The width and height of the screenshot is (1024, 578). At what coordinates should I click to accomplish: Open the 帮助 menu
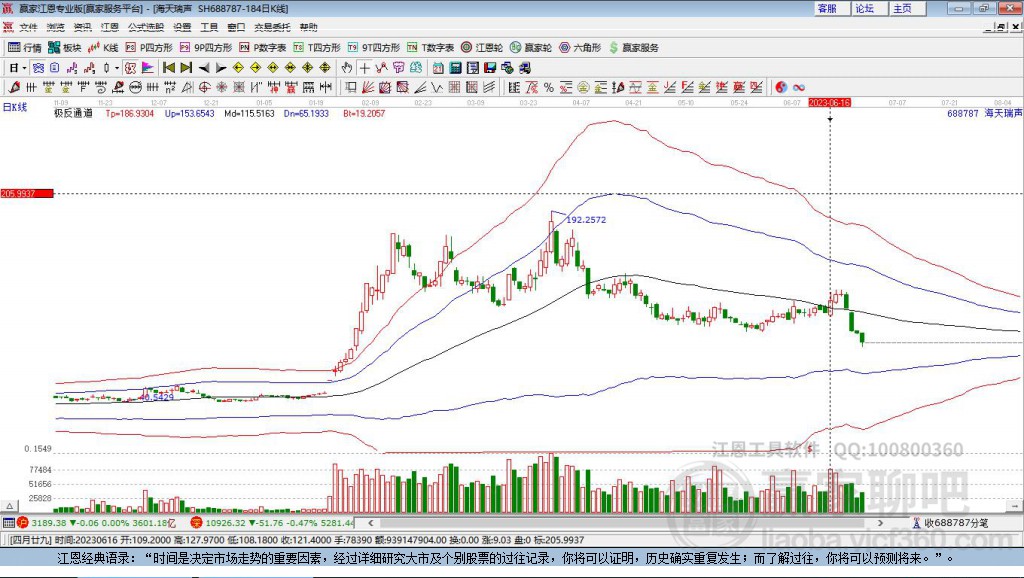308,27
